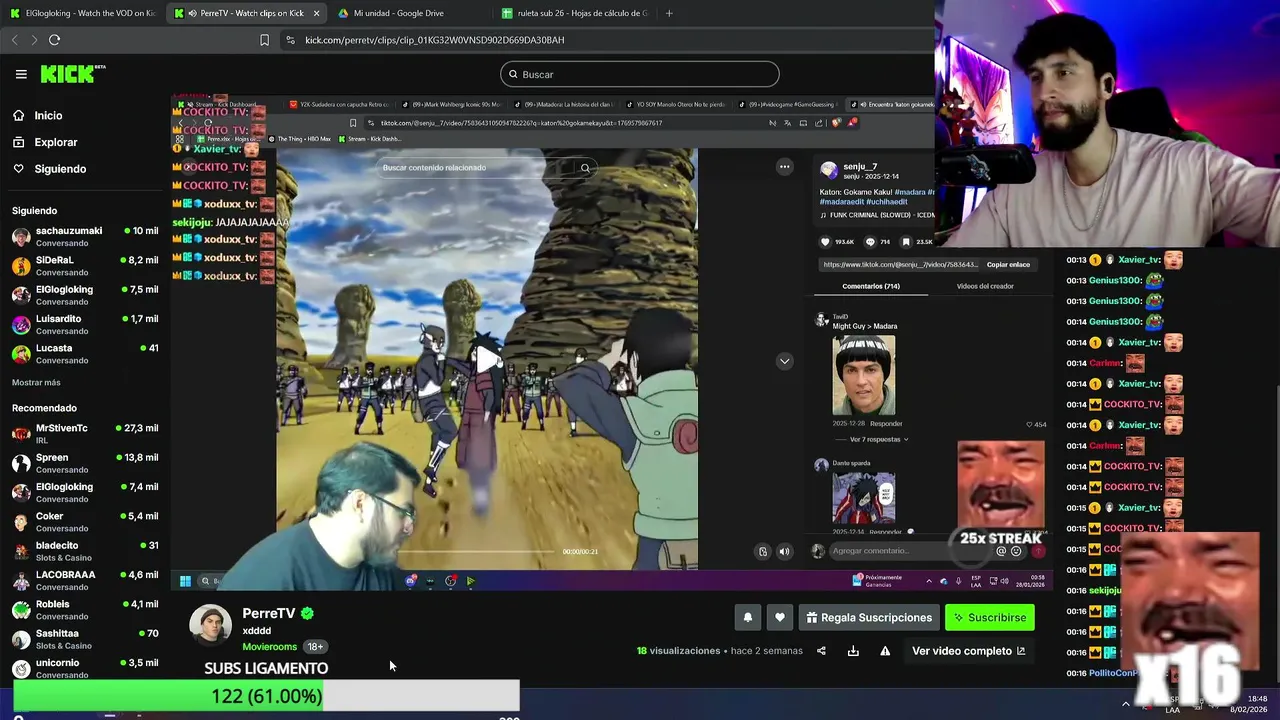Image resolution: width=1280 pixels, height=720 pixels.
Task: Play the paused TikTok video
Action: coord(487,360)
